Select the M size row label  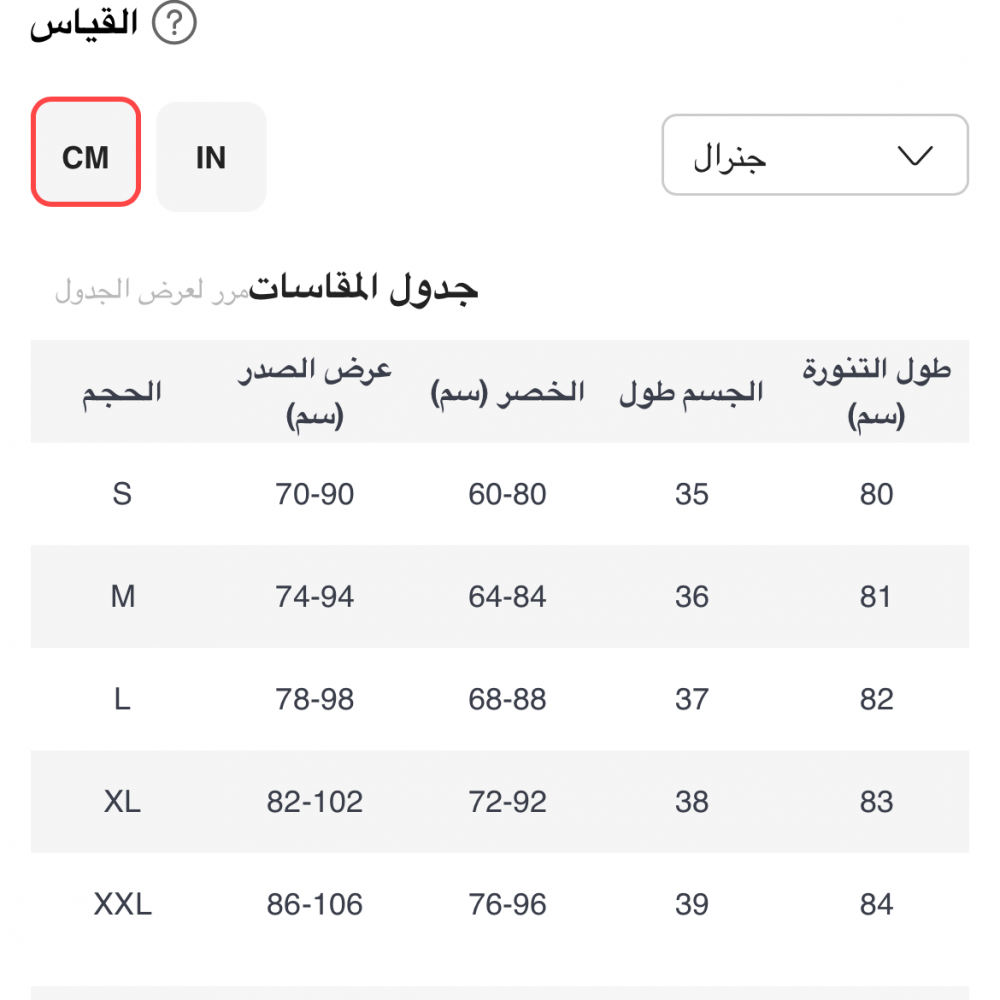pyautogui.click(x=122, y=597)
